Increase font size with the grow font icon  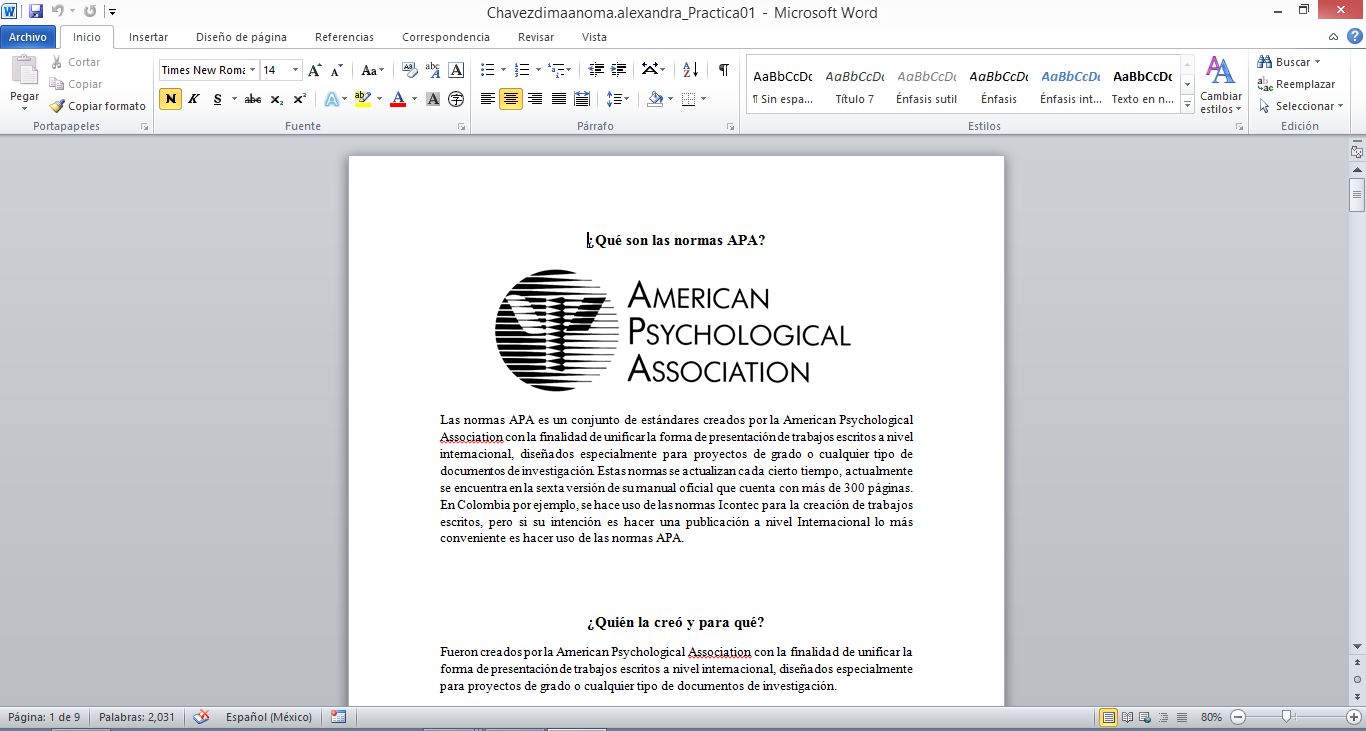click(315, 70)
